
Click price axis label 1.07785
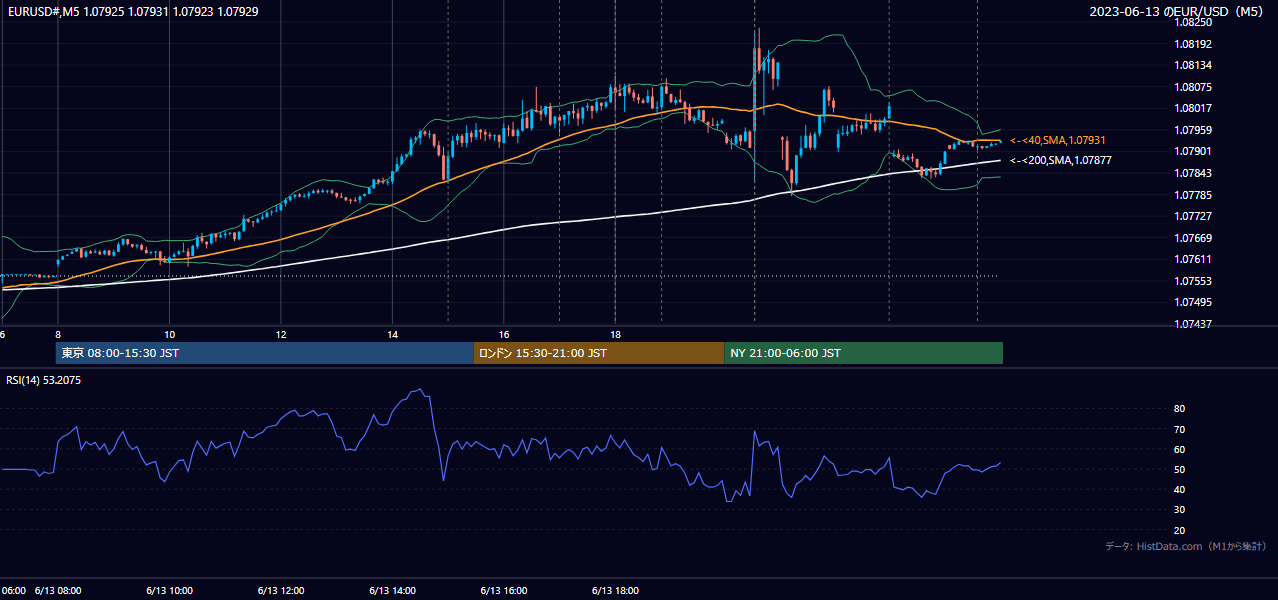(x=1193, y=195)
